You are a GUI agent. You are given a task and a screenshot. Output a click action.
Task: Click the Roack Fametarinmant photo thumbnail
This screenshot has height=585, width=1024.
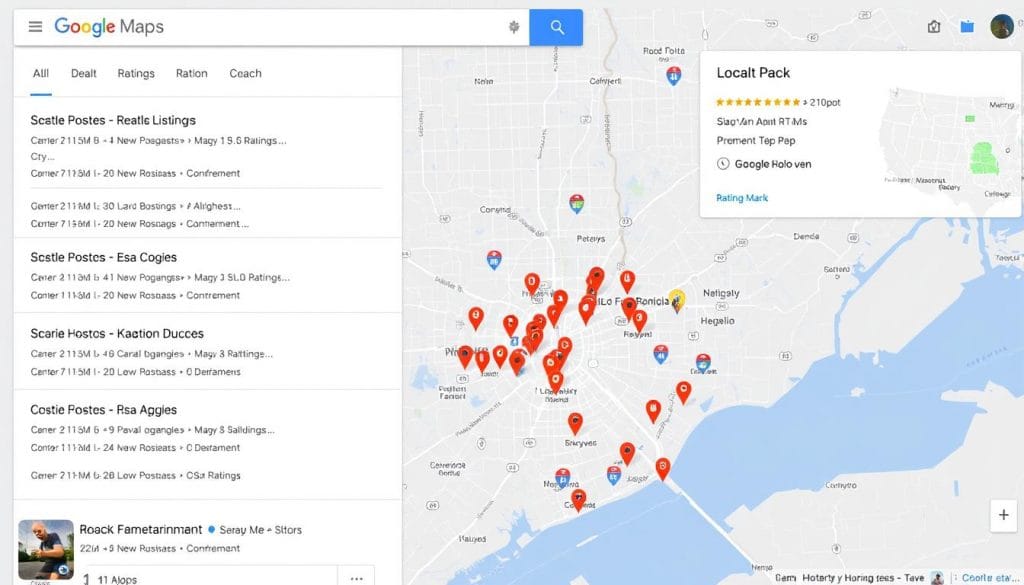click(x=46, y=550)
